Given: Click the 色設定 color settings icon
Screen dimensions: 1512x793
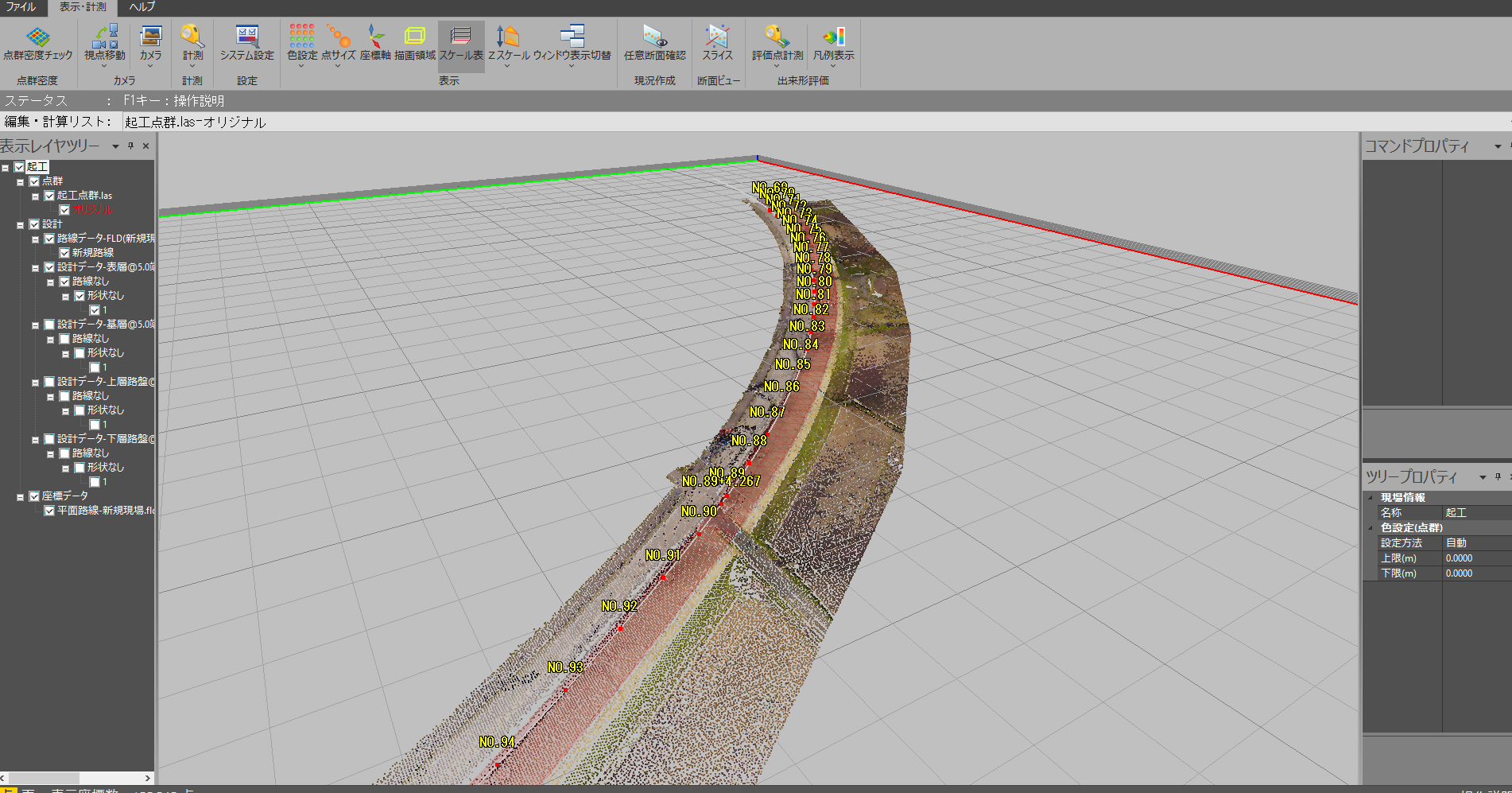Looking at the screenshot, I should point(302,44).
